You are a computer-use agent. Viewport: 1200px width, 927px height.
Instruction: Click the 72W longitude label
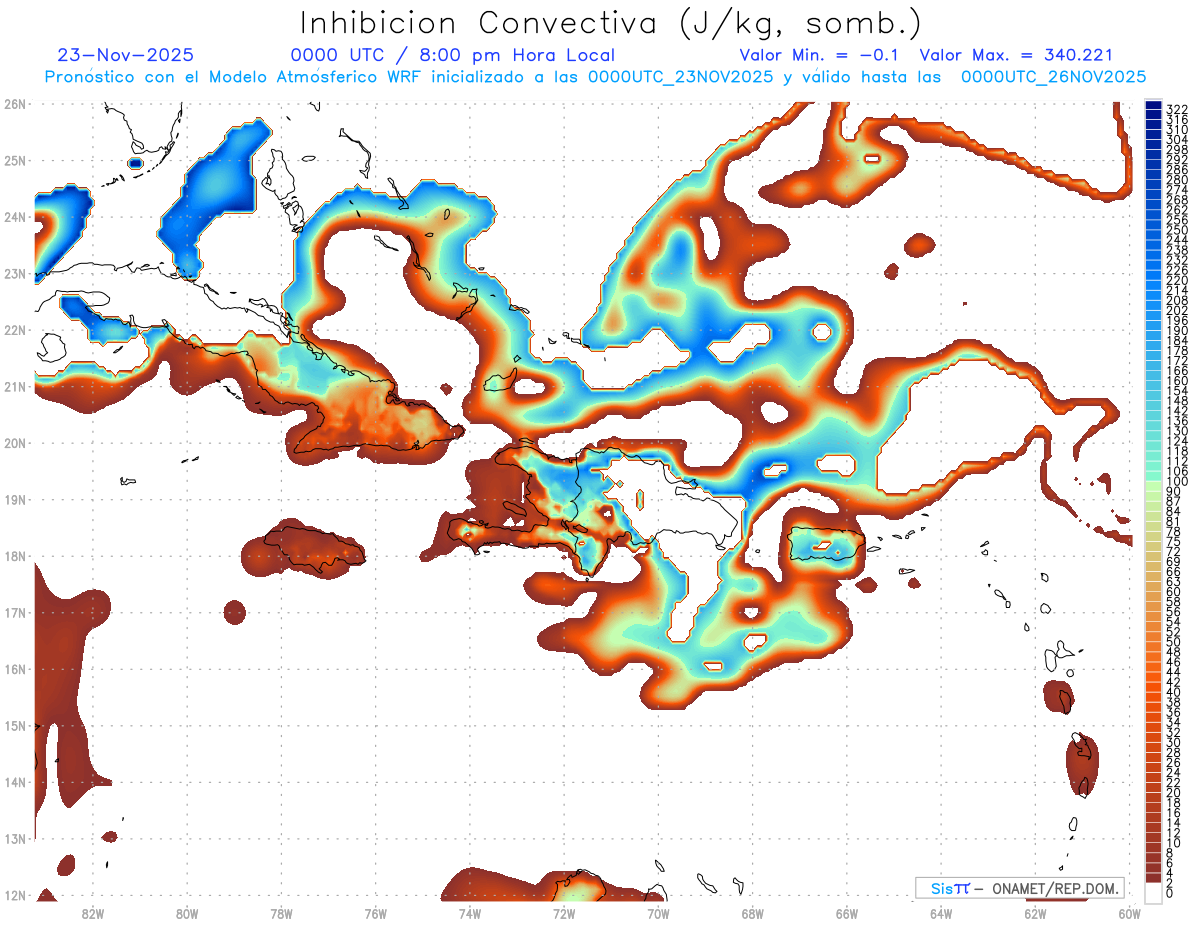point(564,913)
